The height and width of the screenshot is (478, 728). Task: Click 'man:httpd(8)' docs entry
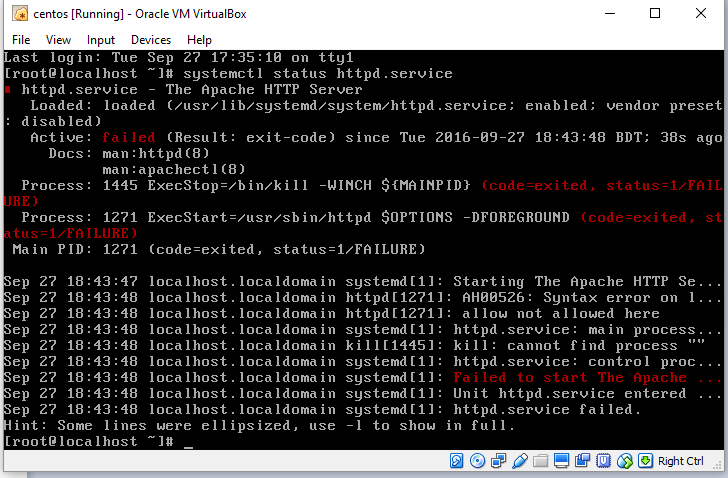pyautogui.click(x=156, y=154)
